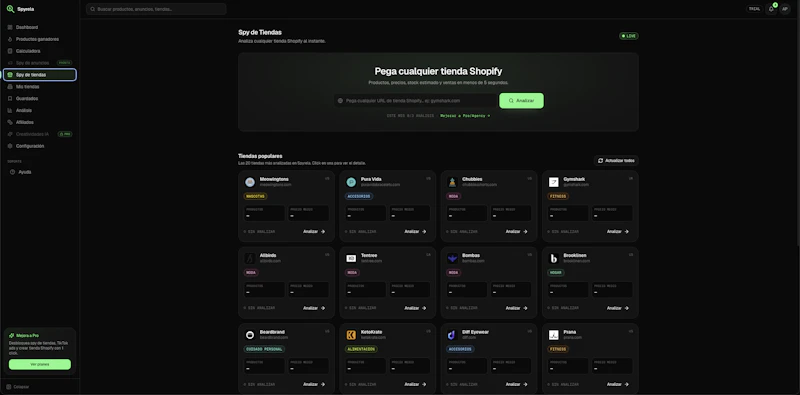Open the notifications bell
This screenshot has width=800, height=395.
[771, 9]
